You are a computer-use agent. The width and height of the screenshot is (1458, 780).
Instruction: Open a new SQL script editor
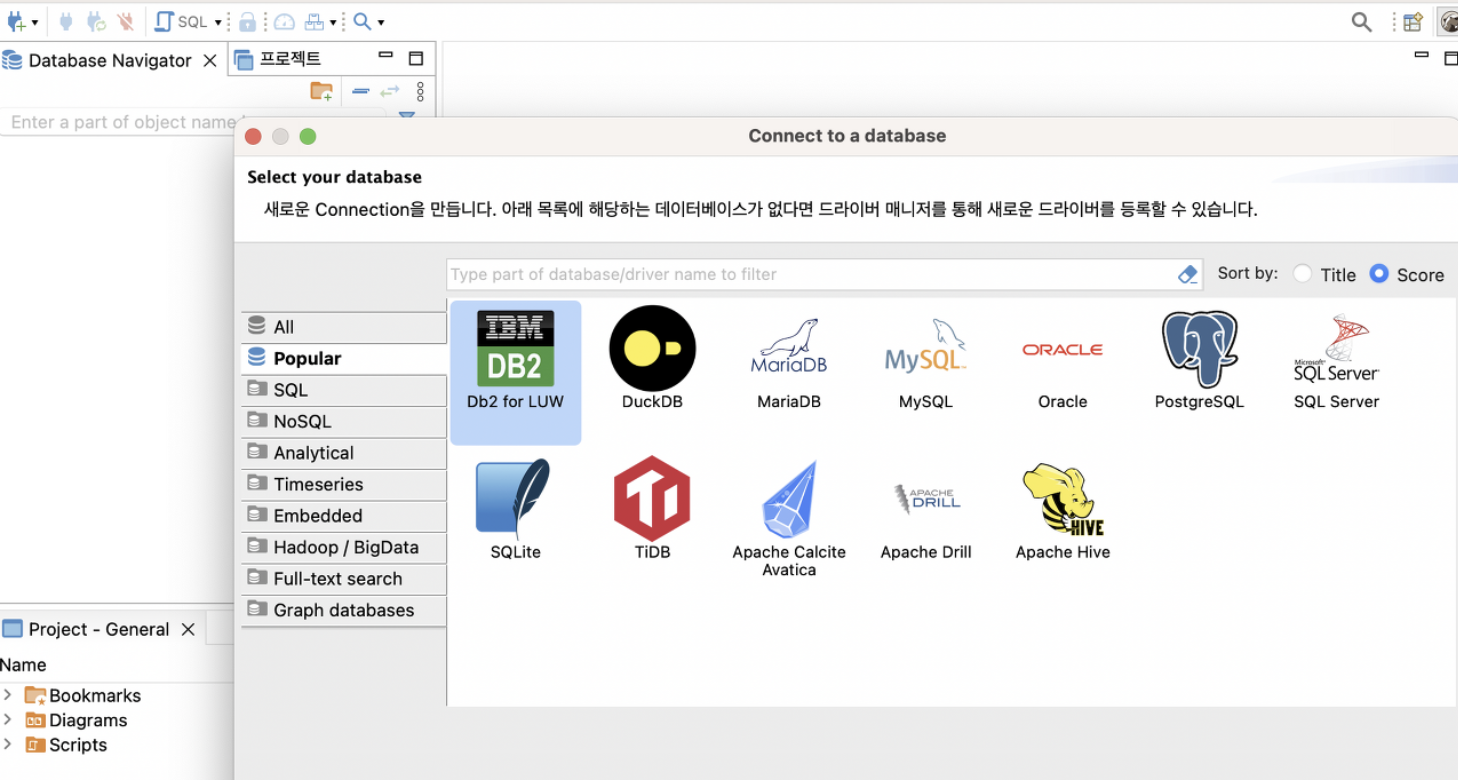182,21
